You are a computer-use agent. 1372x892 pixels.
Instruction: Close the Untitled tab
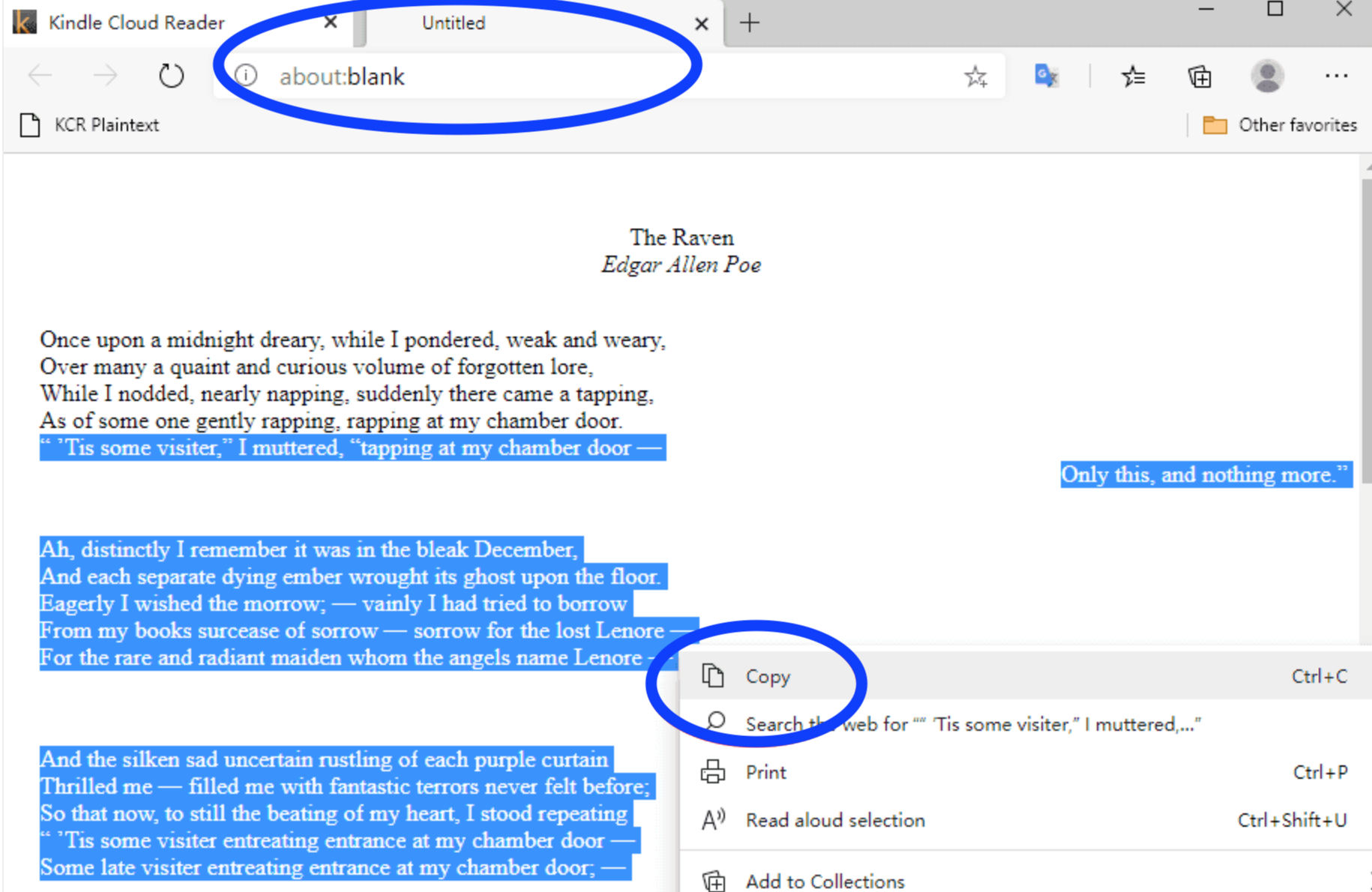701,24
